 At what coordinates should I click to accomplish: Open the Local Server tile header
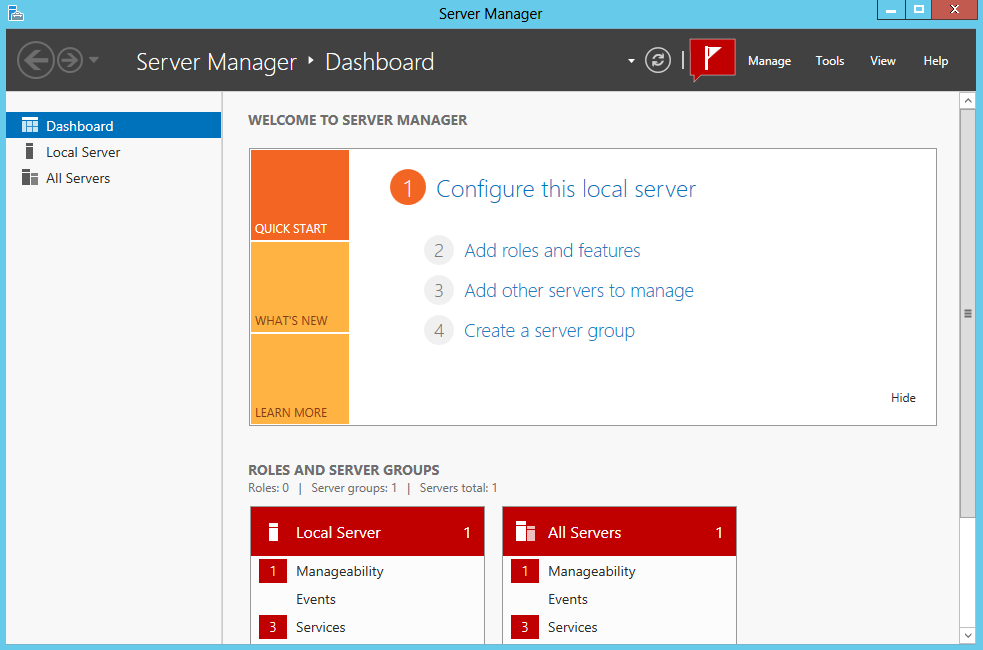(x=367, y=532)
